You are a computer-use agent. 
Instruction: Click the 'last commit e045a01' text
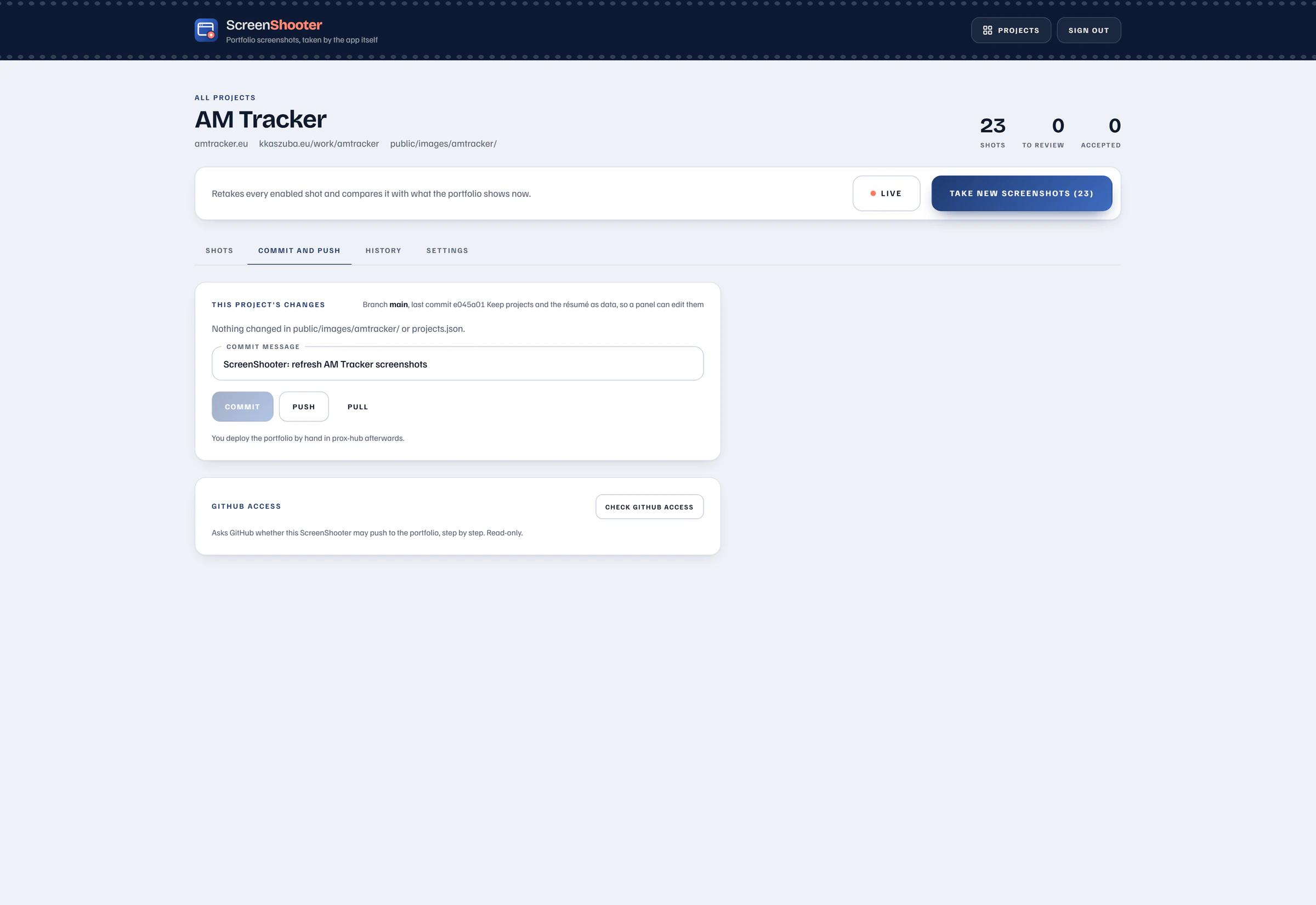click(448, 304)
